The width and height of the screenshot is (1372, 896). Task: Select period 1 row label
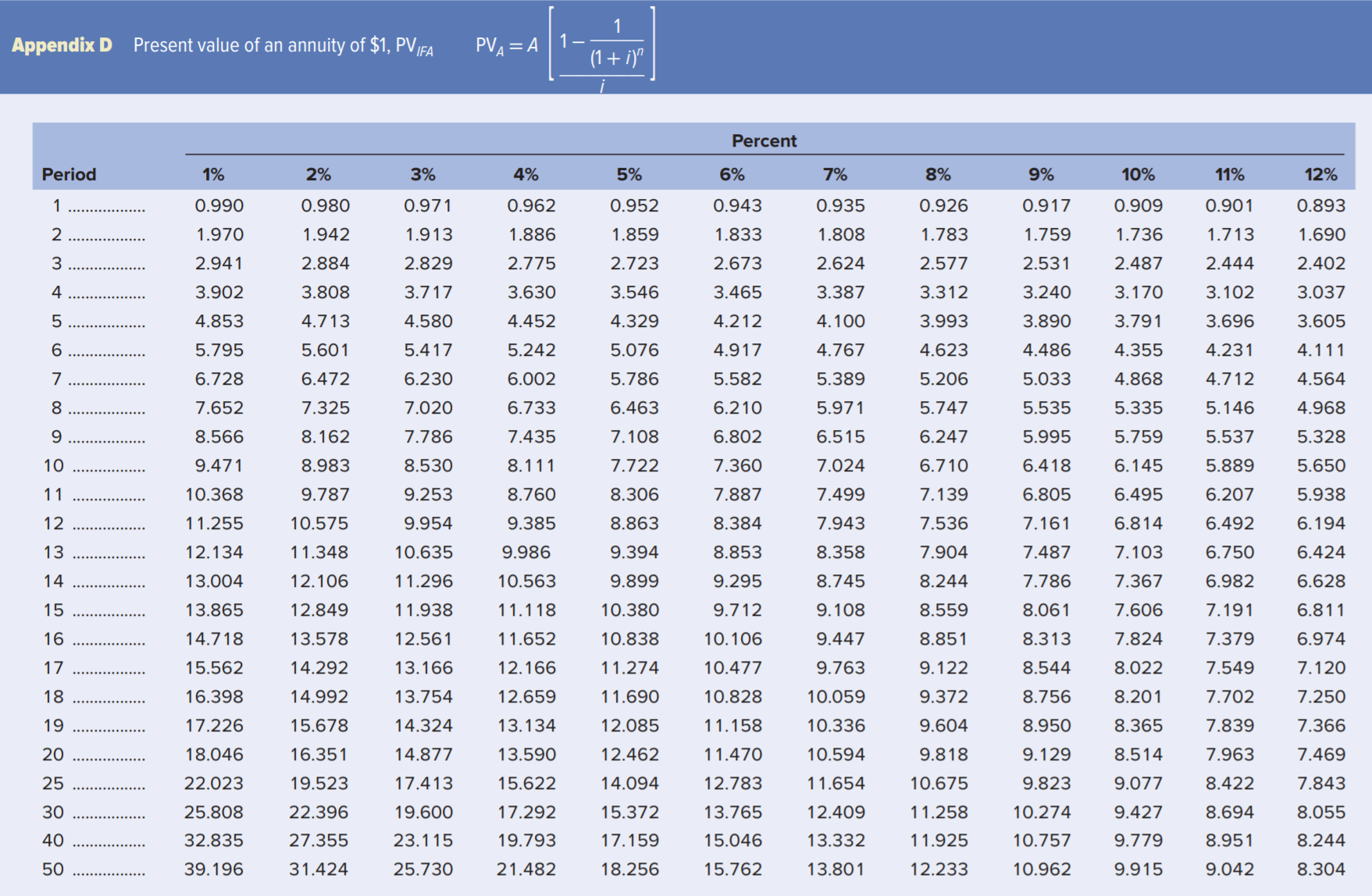[x=55, y=204]
